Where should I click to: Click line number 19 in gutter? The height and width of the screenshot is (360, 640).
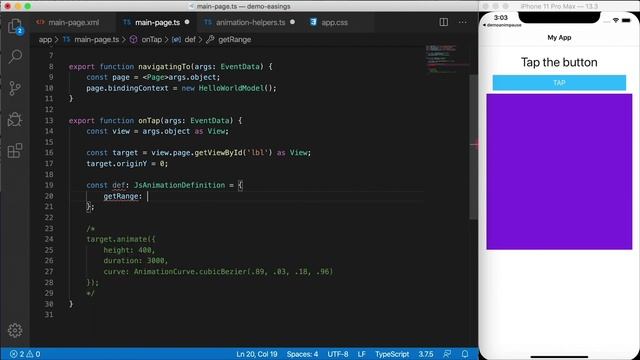(49, 185)
